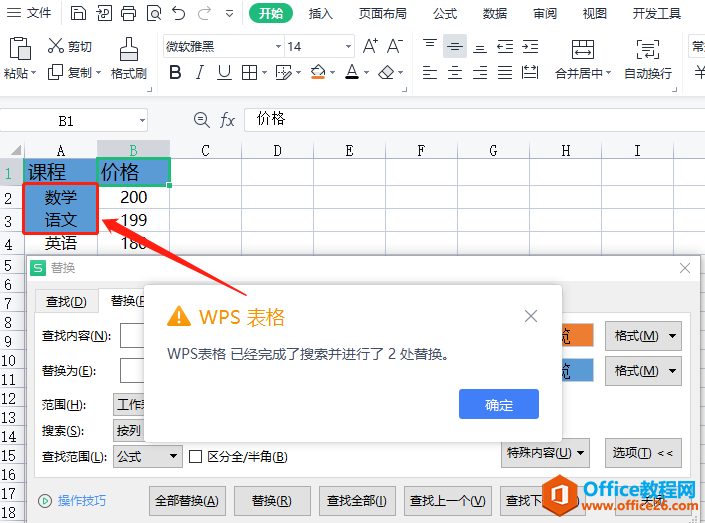Screen dimensions: 705x523
Task: Click the Undo arrow
Action: (178, 13)
